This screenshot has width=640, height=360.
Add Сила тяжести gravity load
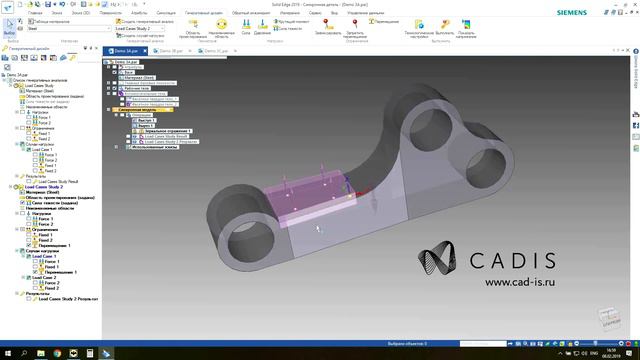pos(288,29)
